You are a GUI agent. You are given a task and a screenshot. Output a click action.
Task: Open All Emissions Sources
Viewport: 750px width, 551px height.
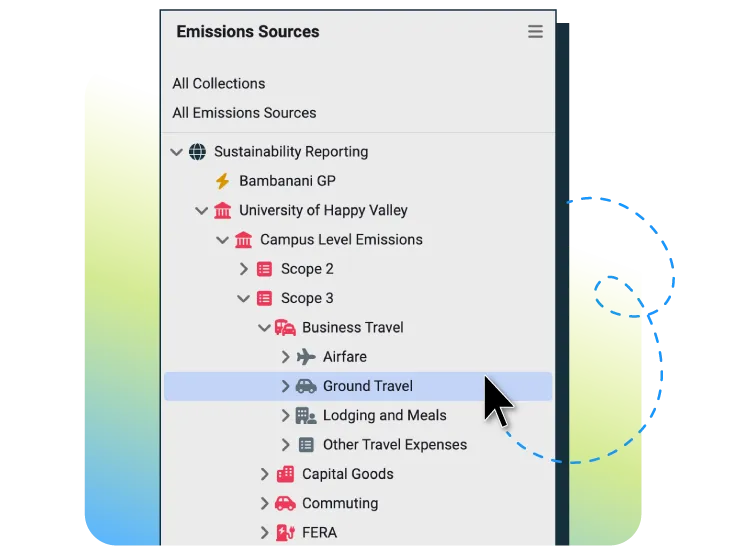244,113
